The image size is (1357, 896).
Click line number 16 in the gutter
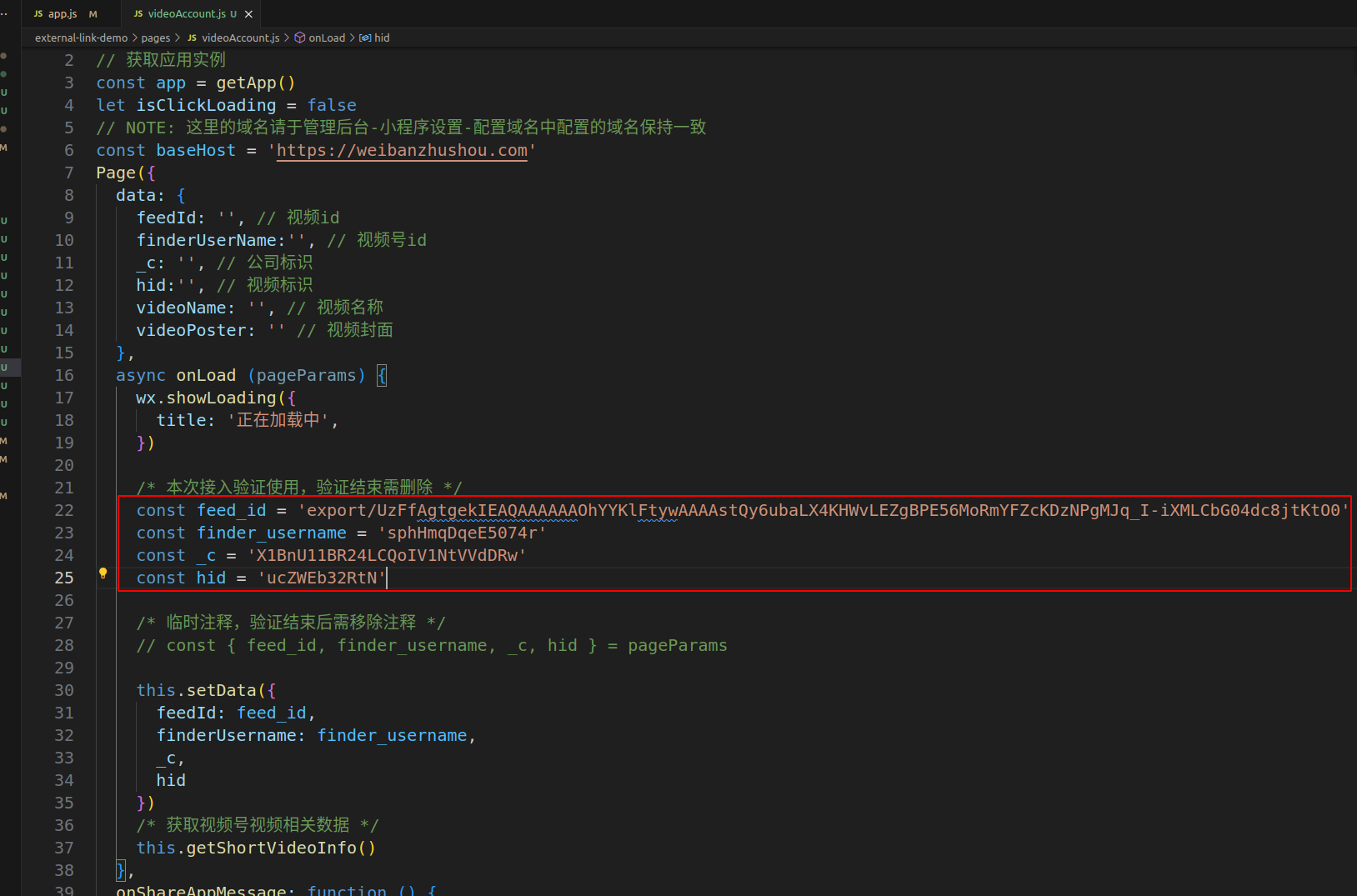(64, 375)
